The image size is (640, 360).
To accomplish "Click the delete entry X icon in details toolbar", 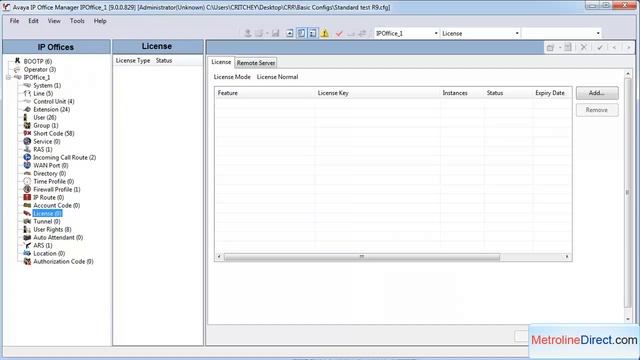I will [584, 47].
